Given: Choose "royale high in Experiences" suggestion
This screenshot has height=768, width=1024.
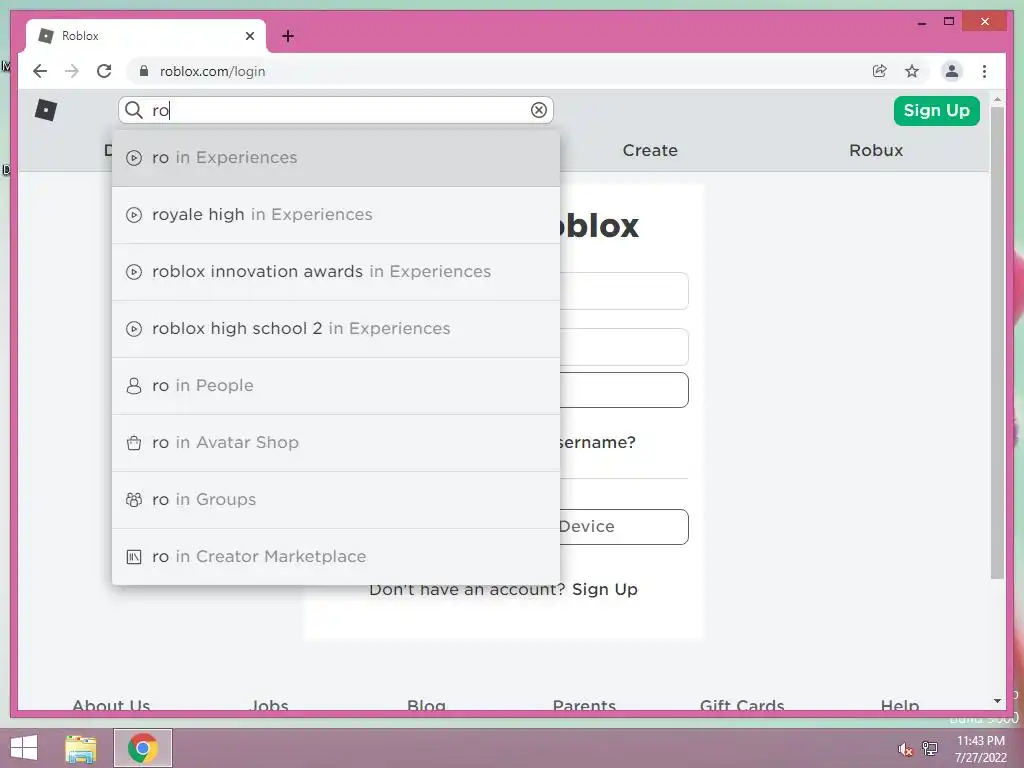Looking at the screenshot, I should pyautogui.click(x=336, y=215).
